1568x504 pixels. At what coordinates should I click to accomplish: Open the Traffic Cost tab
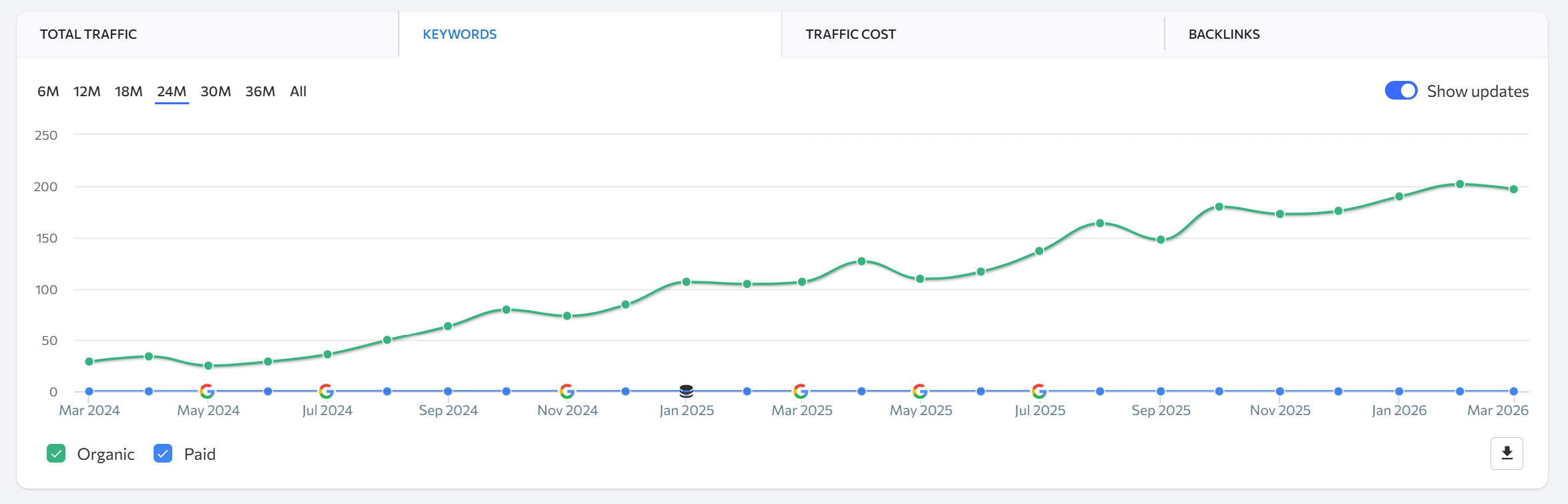(x=850, y=34)
